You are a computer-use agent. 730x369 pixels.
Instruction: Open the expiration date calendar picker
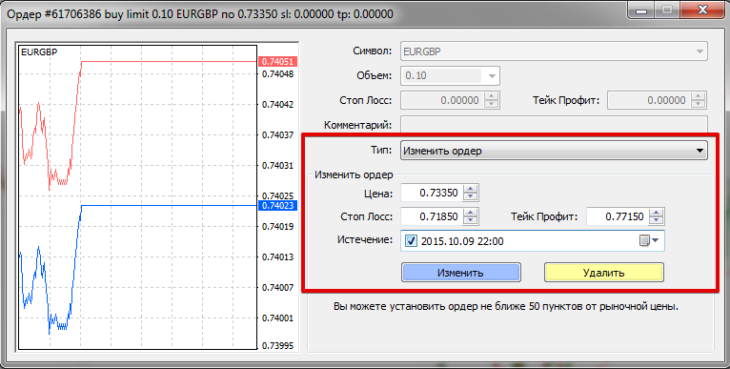649,241
